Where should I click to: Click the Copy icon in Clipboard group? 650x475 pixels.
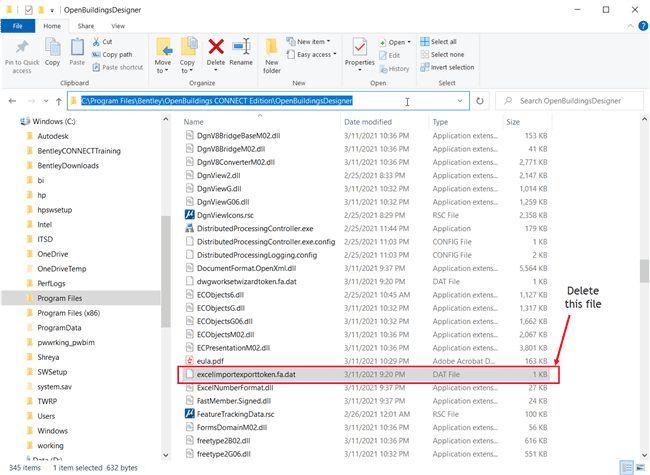tap(52, 51)
